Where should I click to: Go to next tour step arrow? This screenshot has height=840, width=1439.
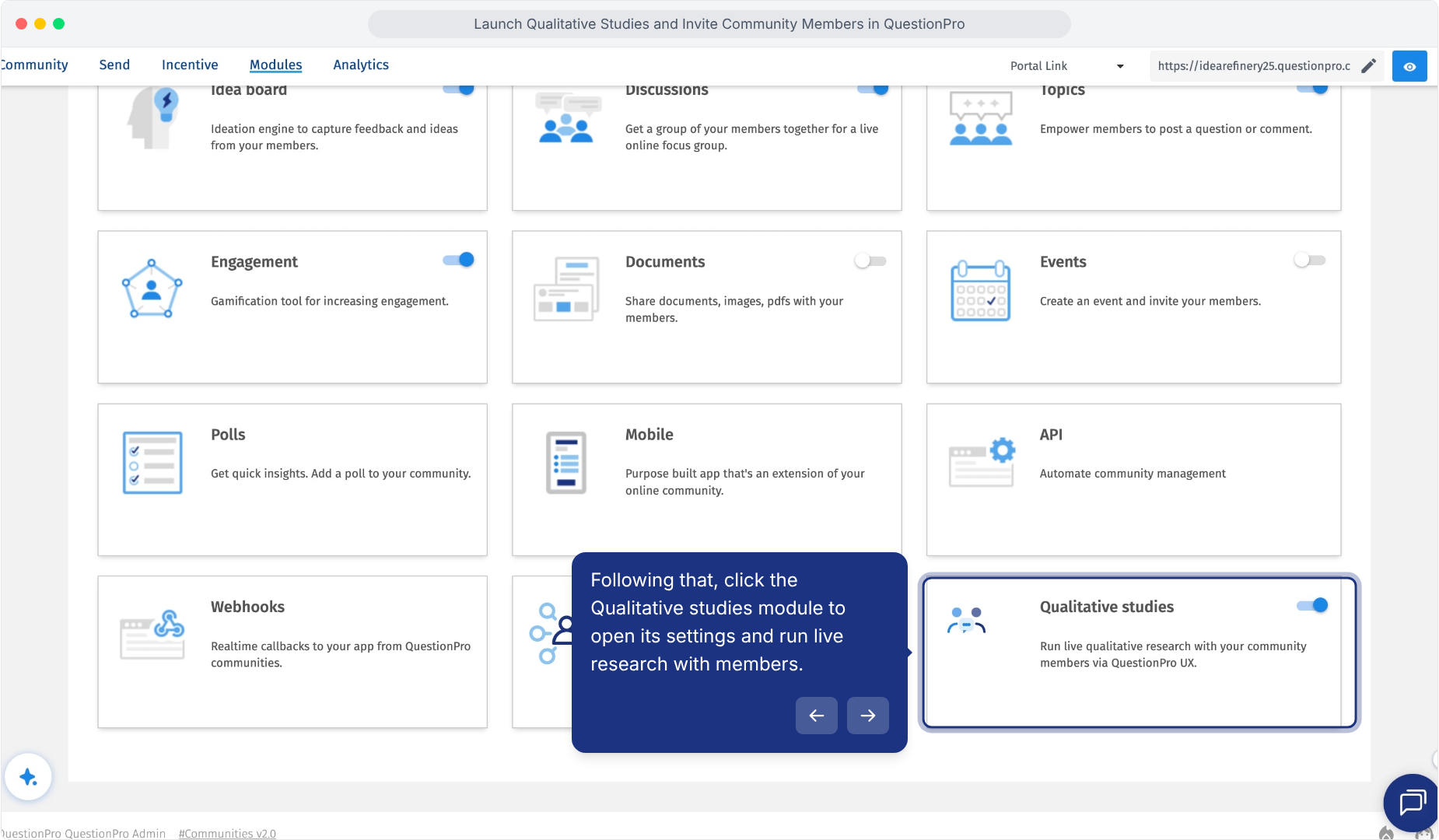tap(868, 716)
